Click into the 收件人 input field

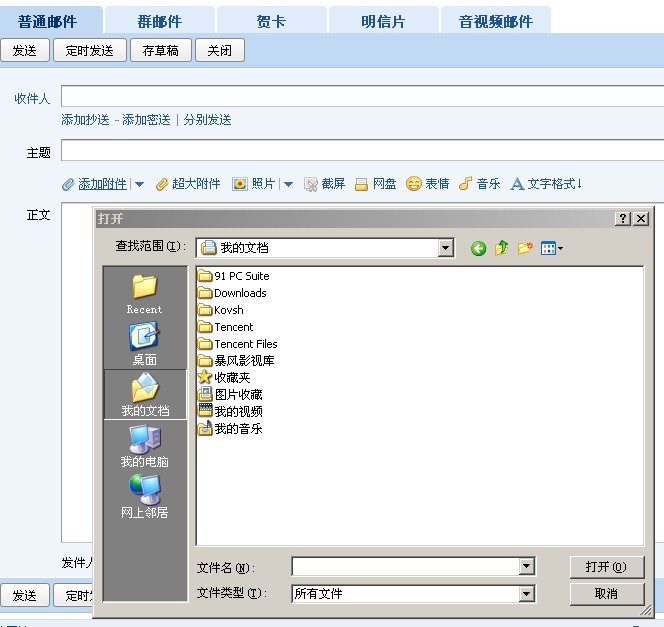[x=362, y=96]
